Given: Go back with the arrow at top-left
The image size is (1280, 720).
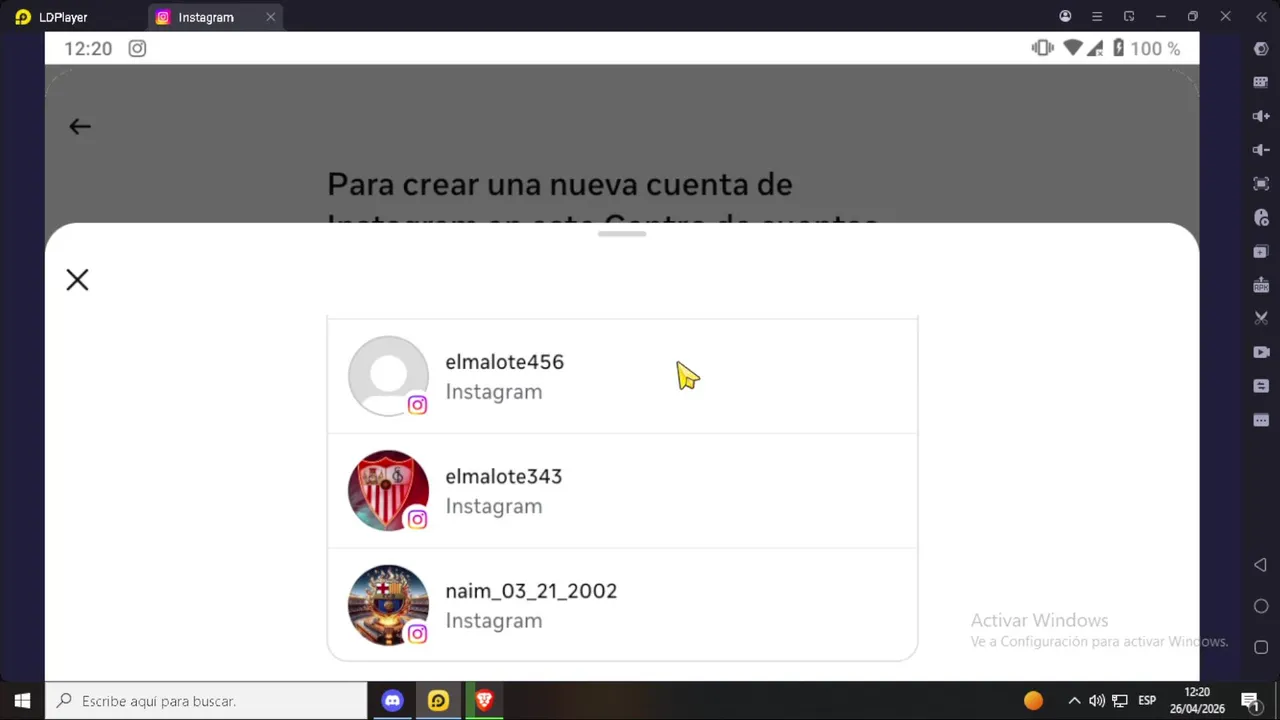Looking at the screenshot, I should coord(80,126).
